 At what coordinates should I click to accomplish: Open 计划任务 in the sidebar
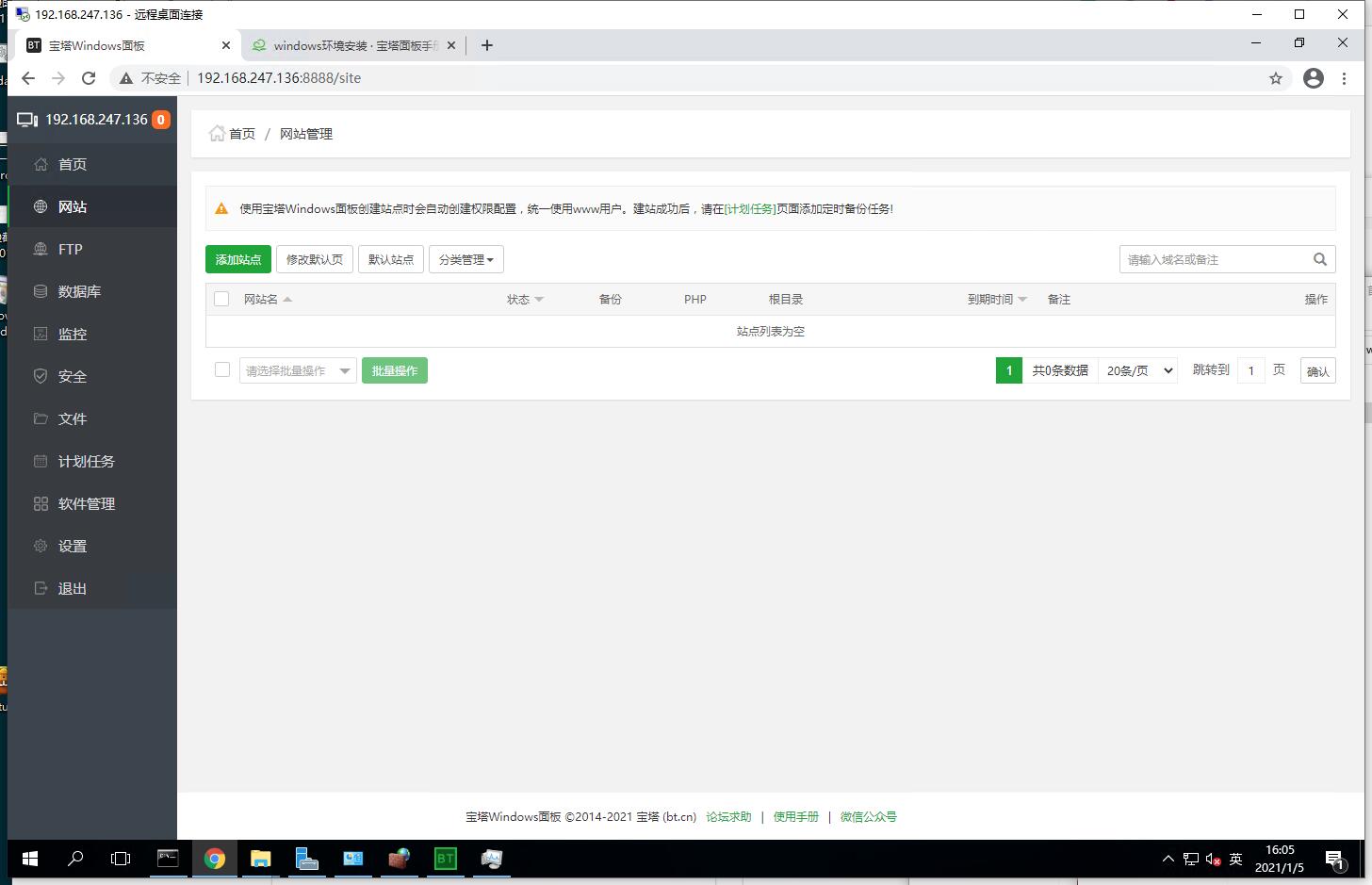tap(92, 461)
